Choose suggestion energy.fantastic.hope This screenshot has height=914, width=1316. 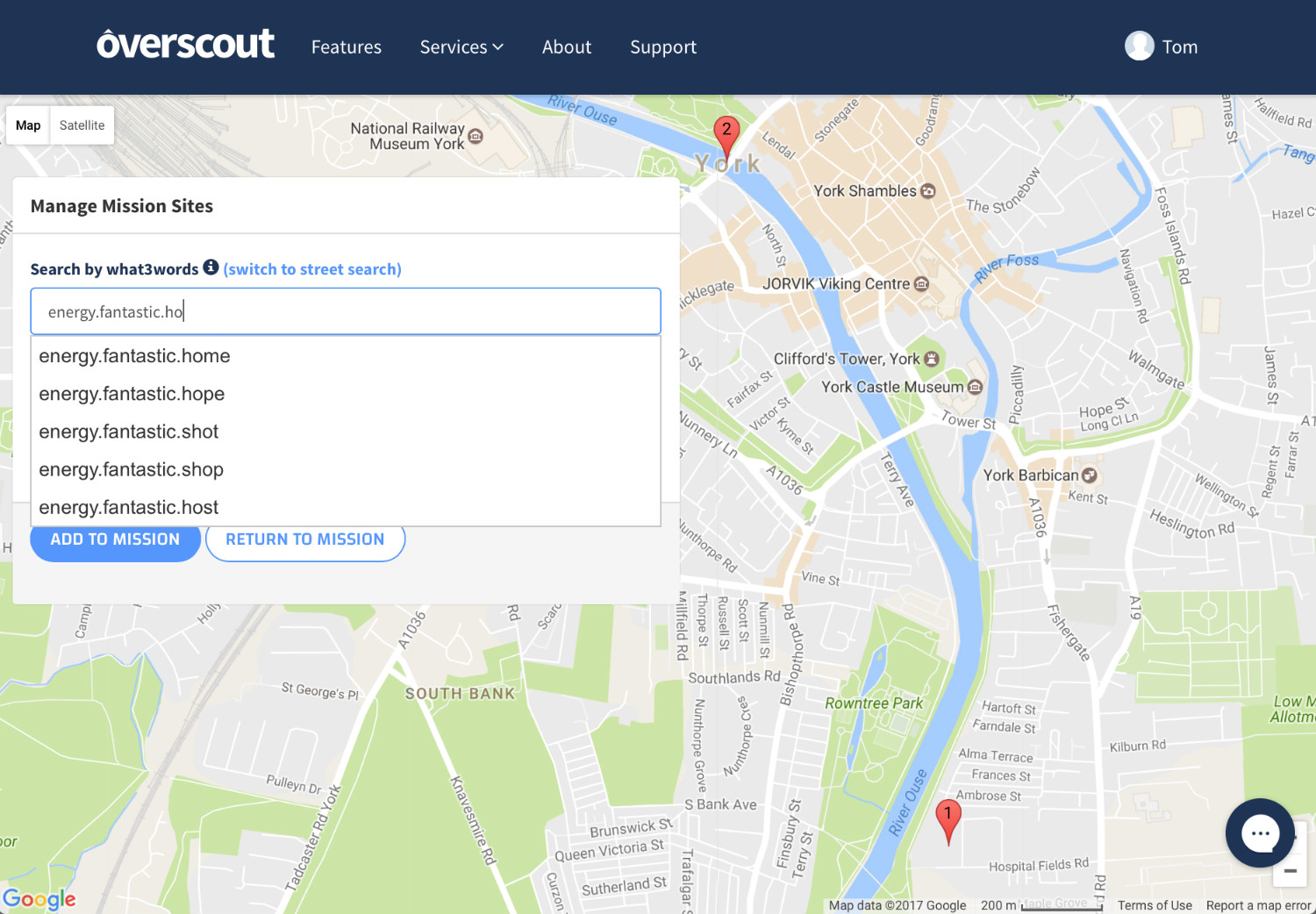[346, 394]
